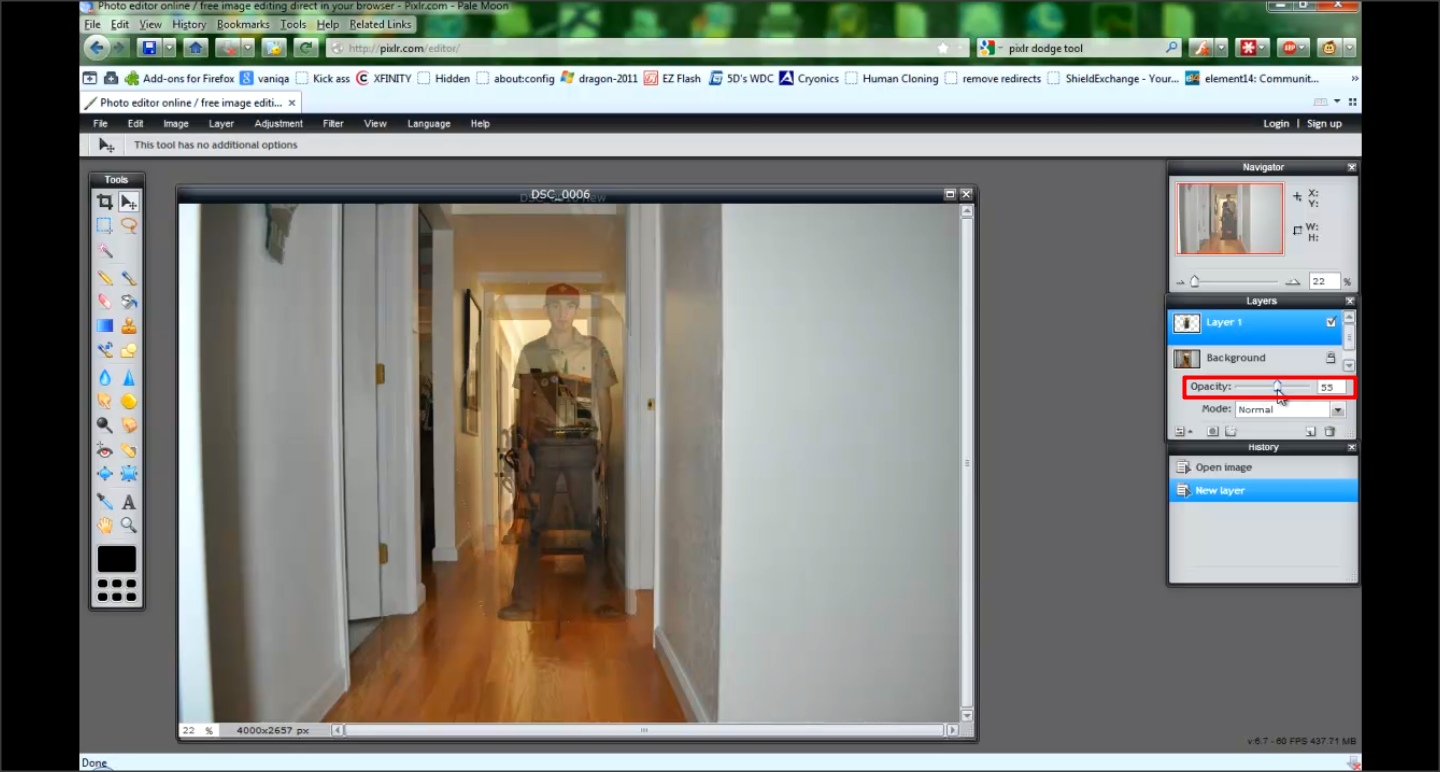
Task: Open the Add-ons for Firefox bookmark
Action: [x=179, y=79]
